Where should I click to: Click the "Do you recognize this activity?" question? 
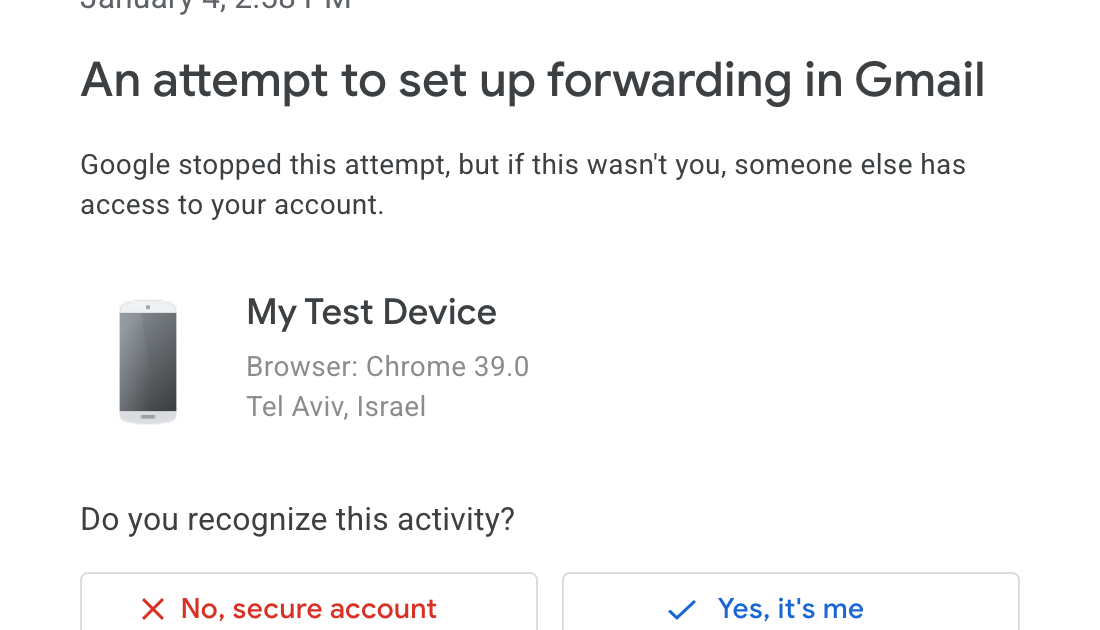point(297,520)
